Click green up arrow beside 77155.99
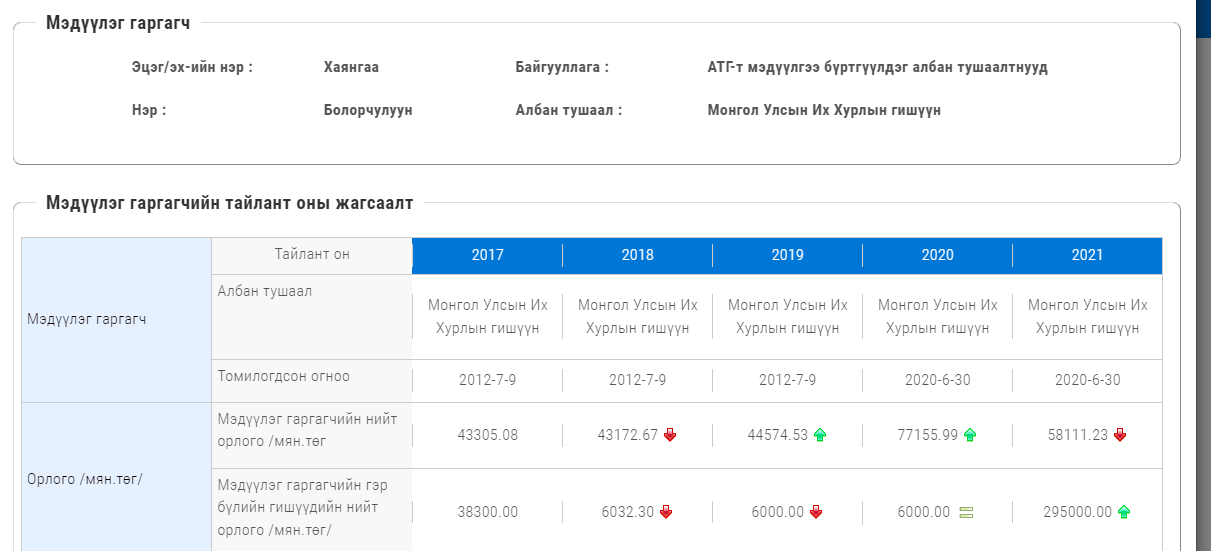 [970, 435]
